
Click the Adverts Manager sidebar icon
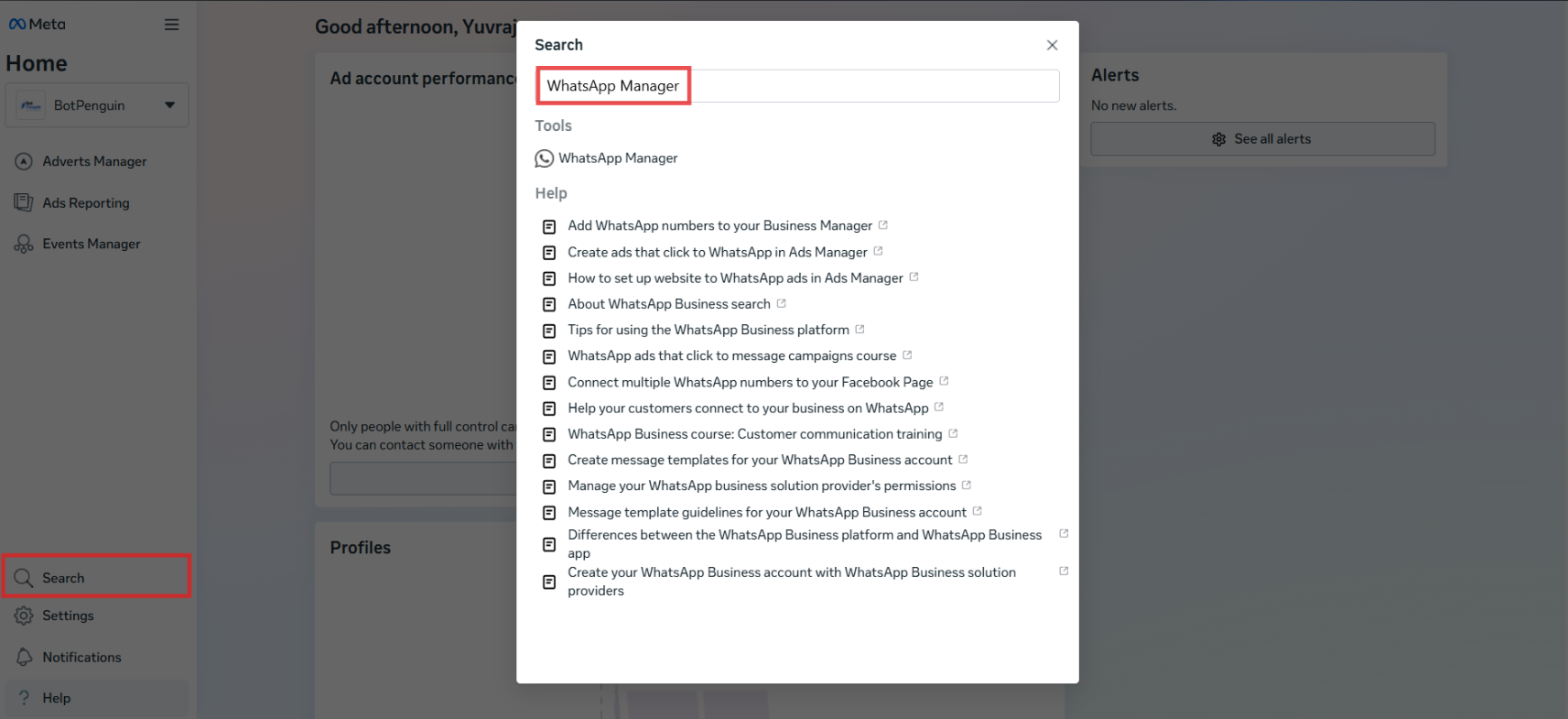[x=24, y=161]
